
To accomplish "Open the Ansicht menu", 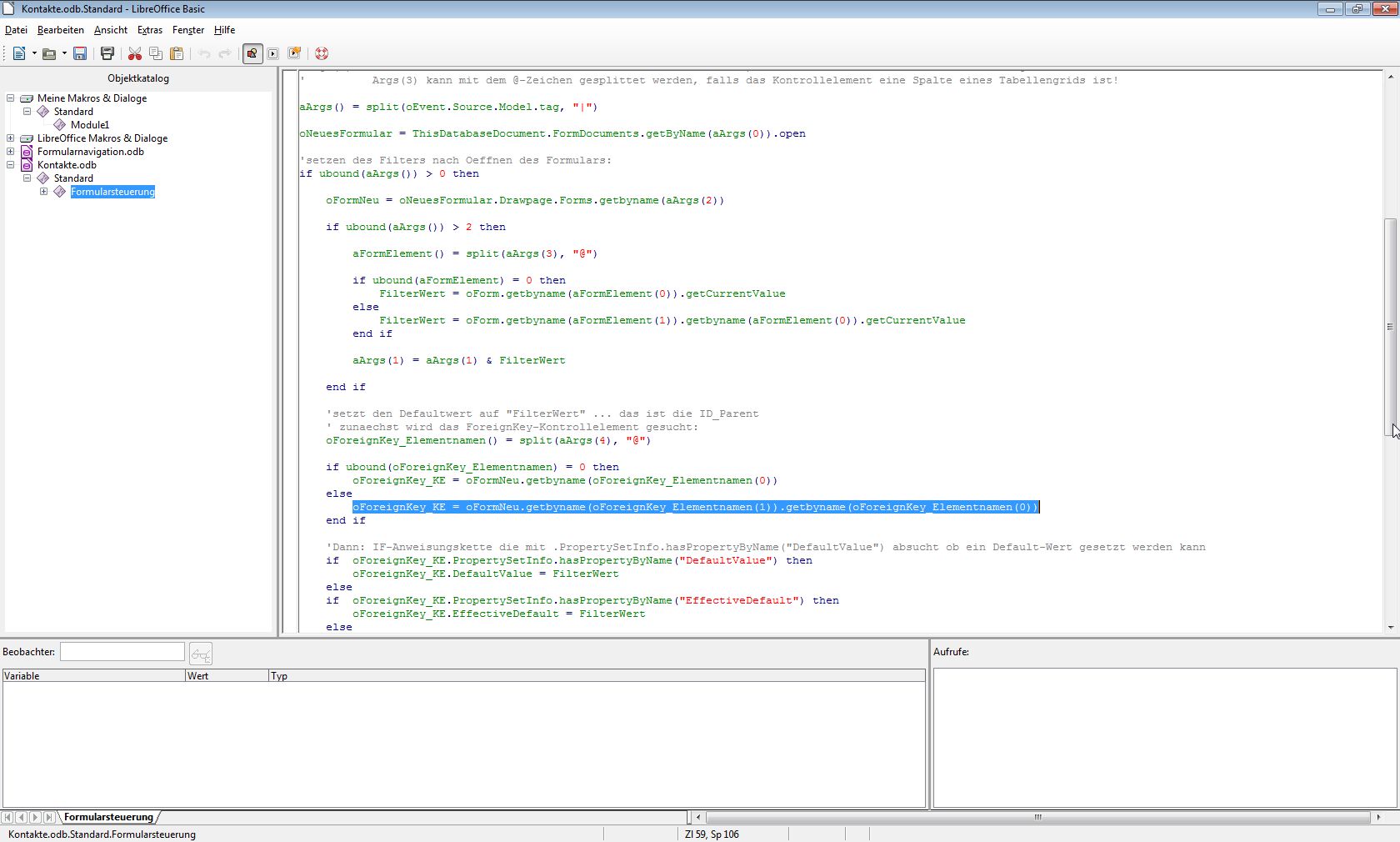I will click(x=111, y=30).
